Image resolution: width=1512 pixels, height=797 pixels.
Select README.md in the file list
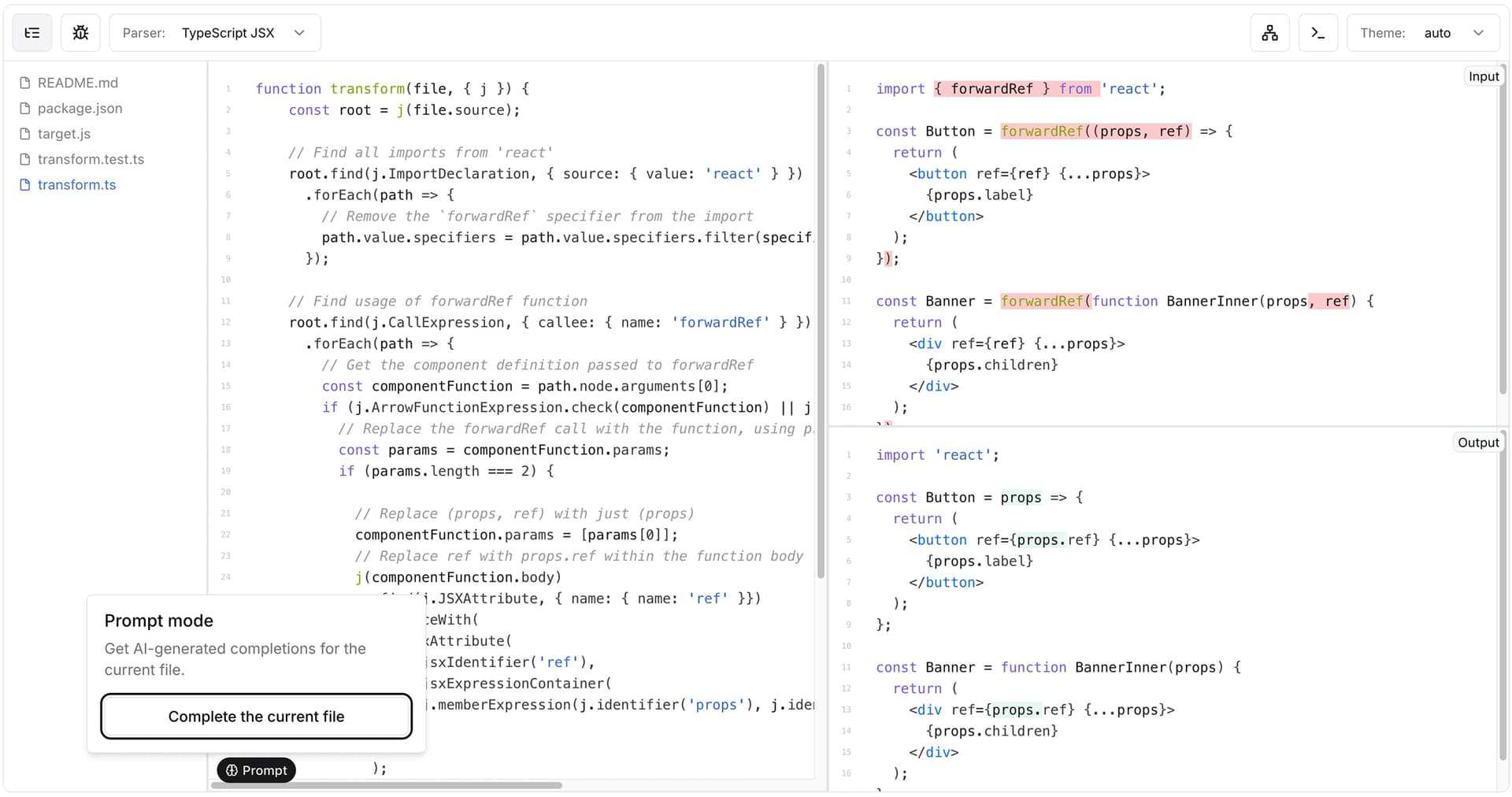[77, 83]
